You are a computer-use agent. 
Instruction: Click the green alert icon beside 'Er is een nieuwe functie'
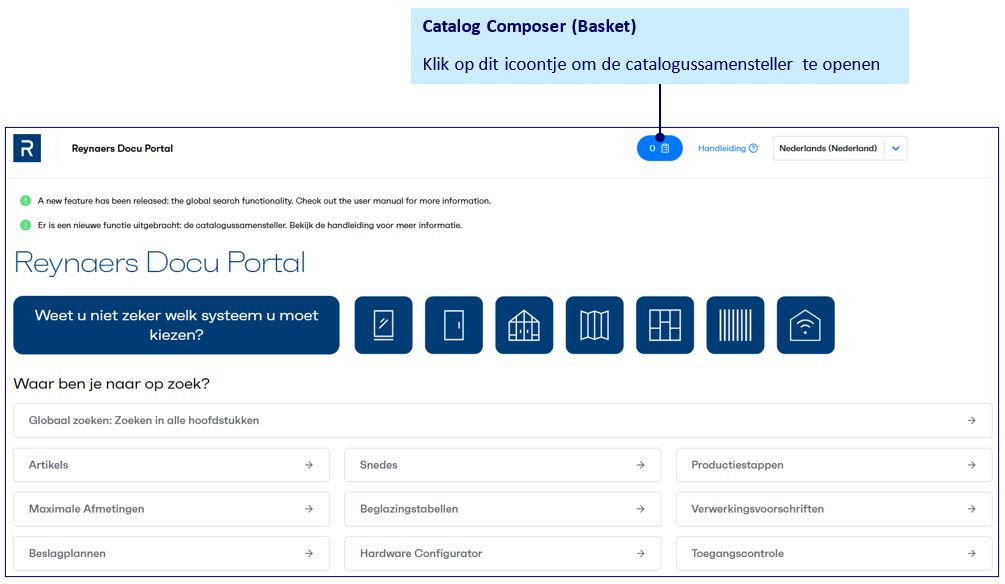tap(26, 225)
